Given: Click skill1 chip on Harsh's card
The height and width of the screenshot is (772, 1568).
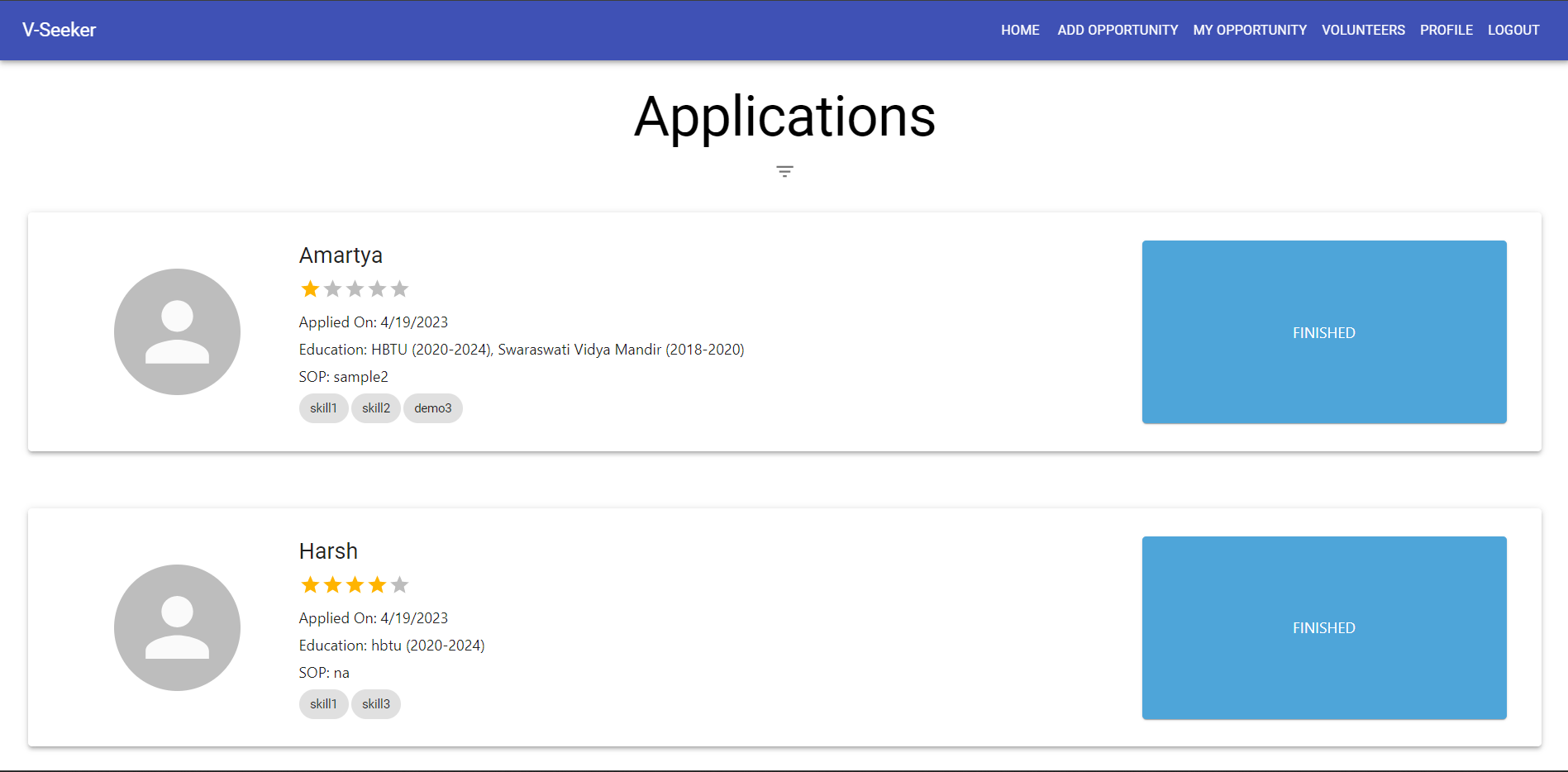Looking at the screenshot, I should point(323,704).
